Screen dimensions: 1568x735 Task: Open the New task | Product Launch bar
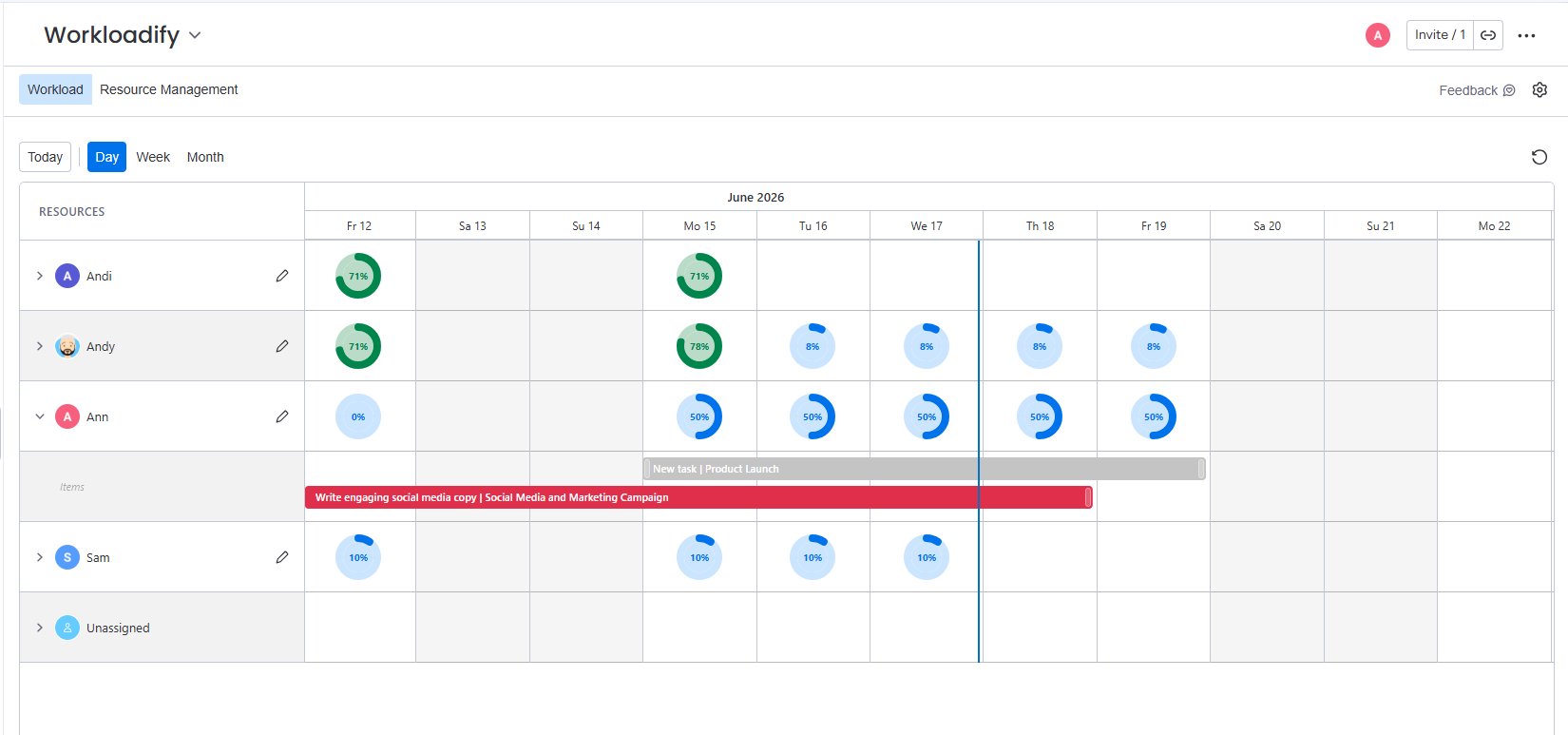point(925,469)
